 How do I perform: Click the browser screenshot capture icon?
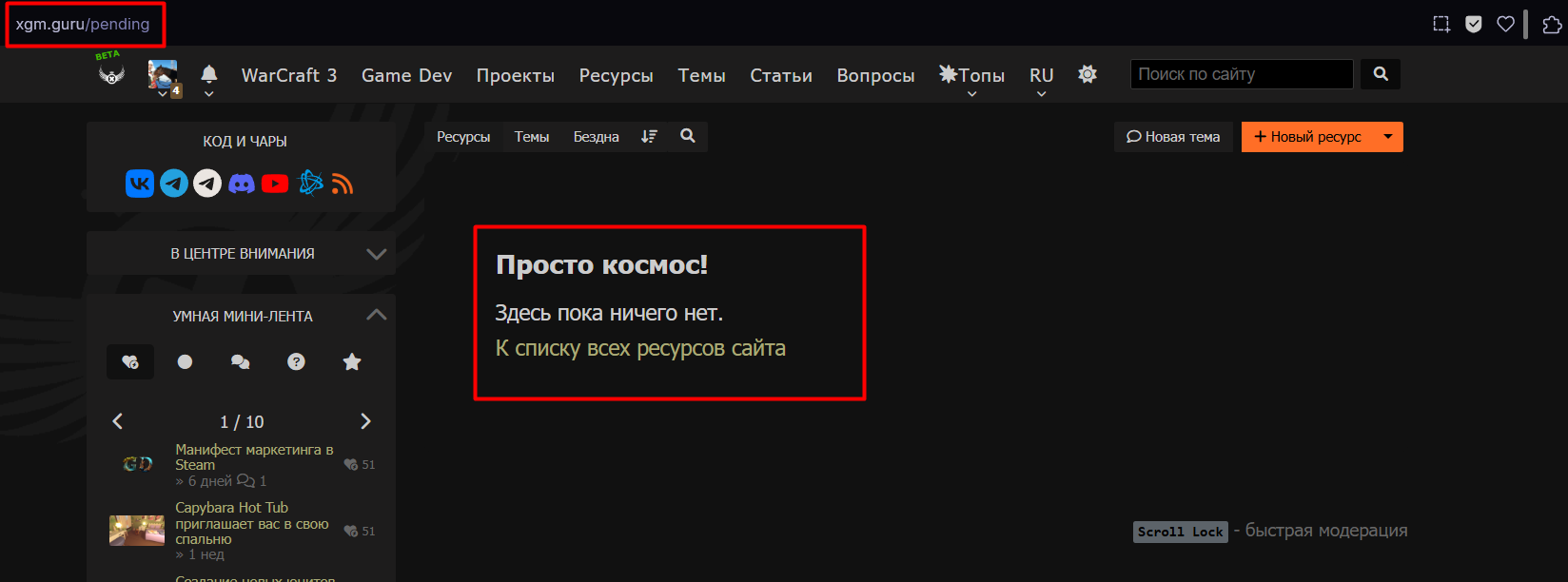point(1442,25)
